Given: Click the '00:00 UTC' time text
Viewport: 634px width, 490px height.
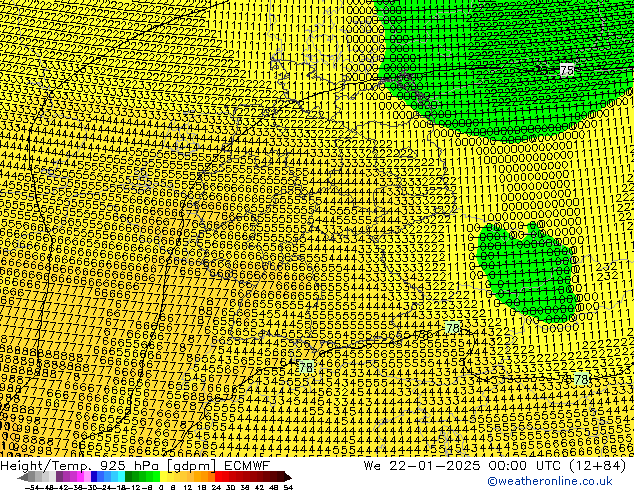Looking at the screenshot, I should 524,466.
